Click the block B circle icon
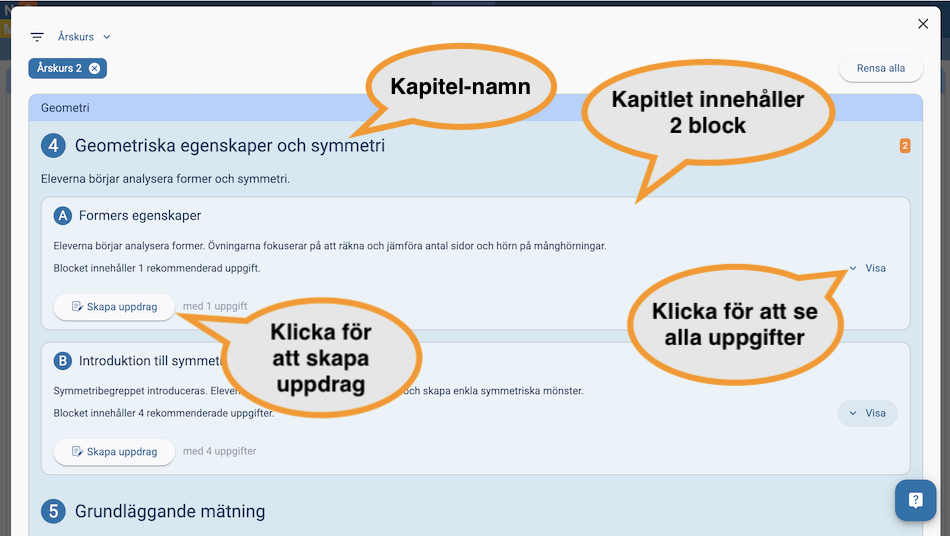Image resolution: width=950 pixels, height=536 pixels. point(63,361)
